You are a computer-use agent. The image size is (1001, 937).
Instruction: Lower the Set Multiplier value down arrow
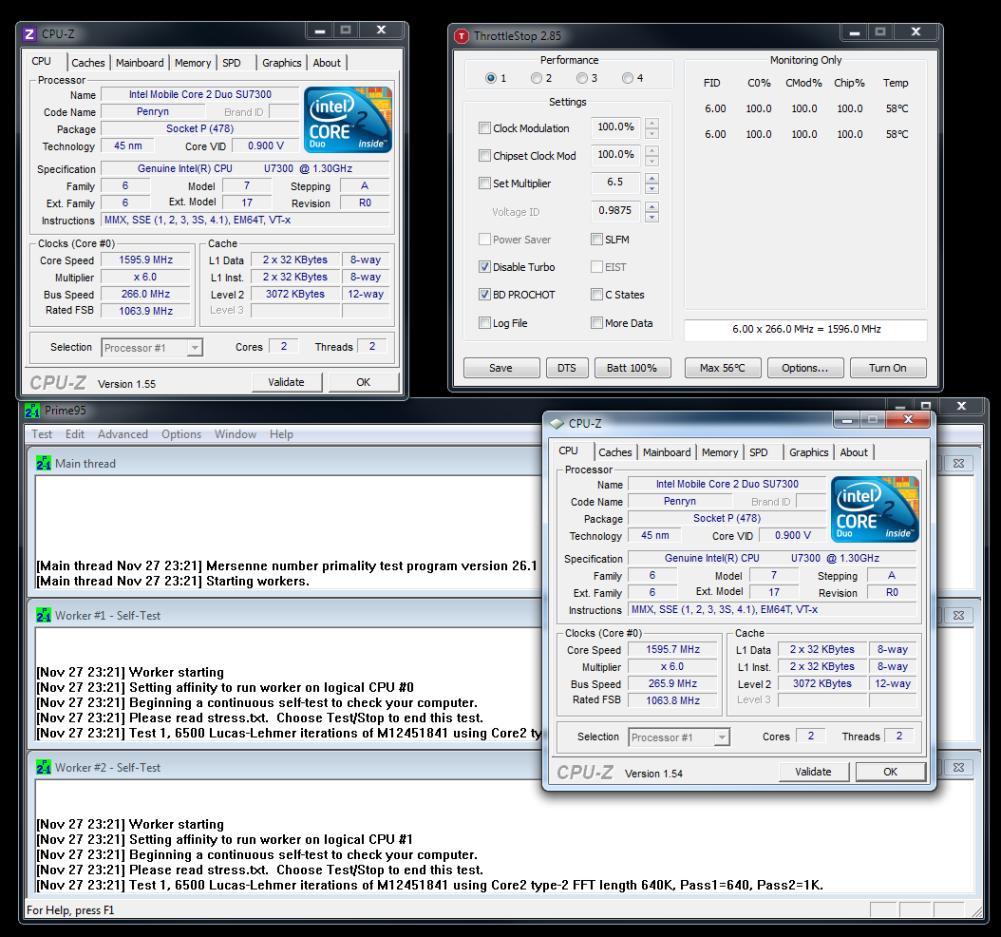[652, 188]
